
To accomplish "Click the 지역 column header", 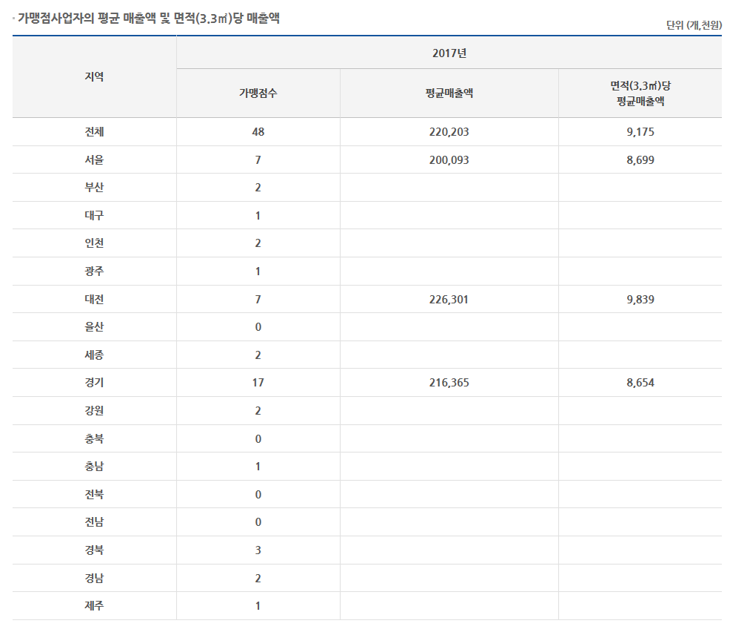I will pos(94,76).
